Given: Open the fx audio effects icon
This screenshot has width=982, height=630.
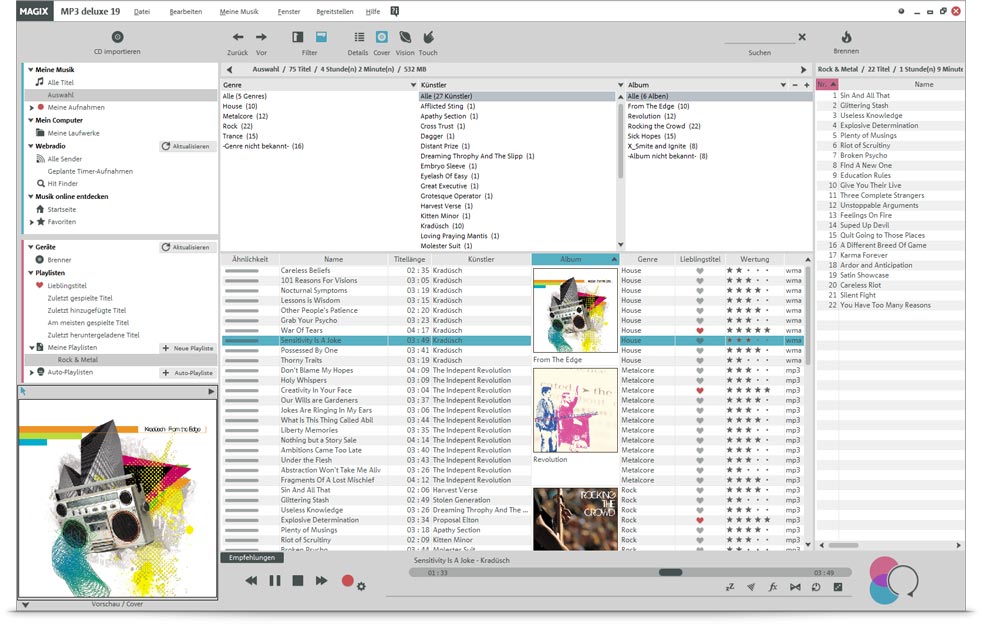Looking at the screenshot, I should tap(773, 587).
